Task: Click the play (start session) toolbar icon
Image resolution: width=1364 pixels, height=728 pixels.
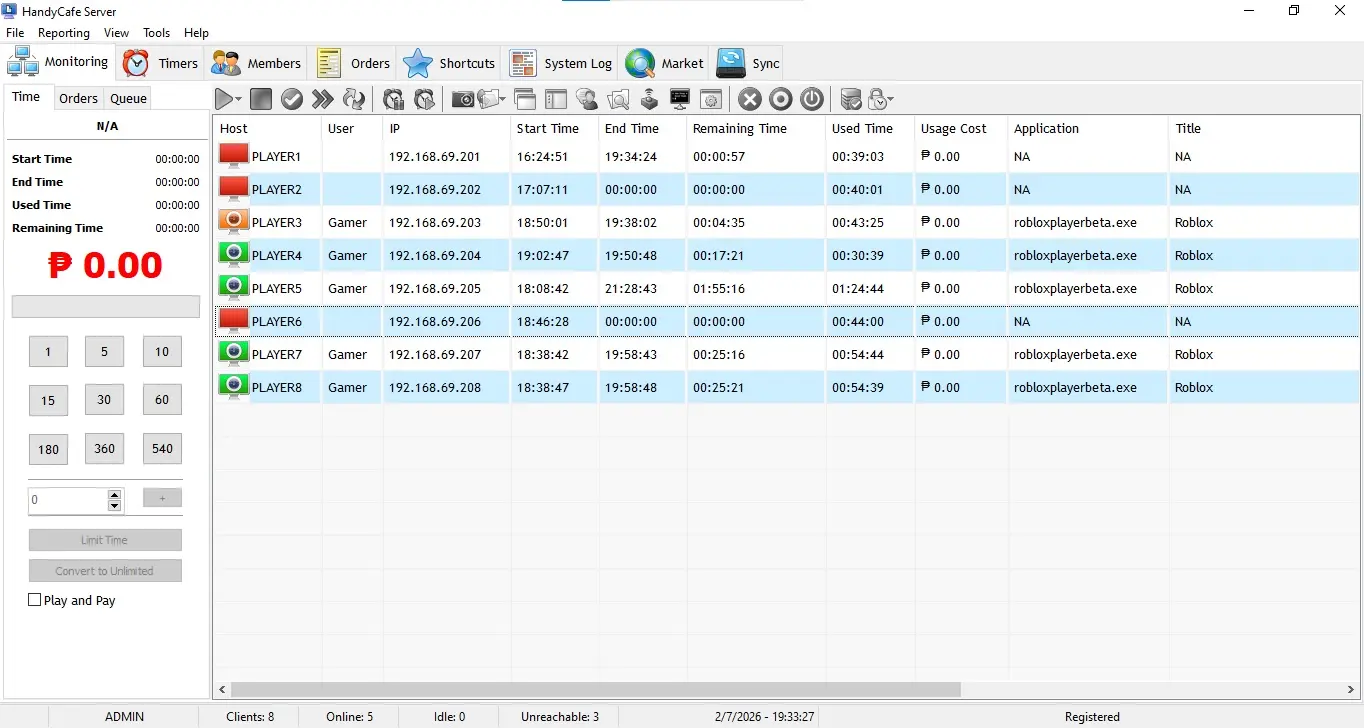Action: [224, 99]
